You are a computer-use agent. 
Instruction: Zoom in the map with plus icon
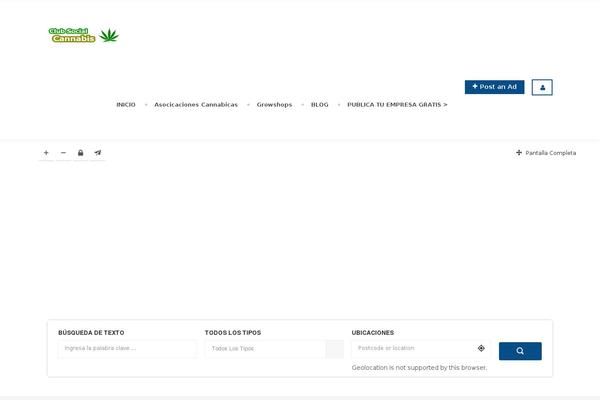46,153
